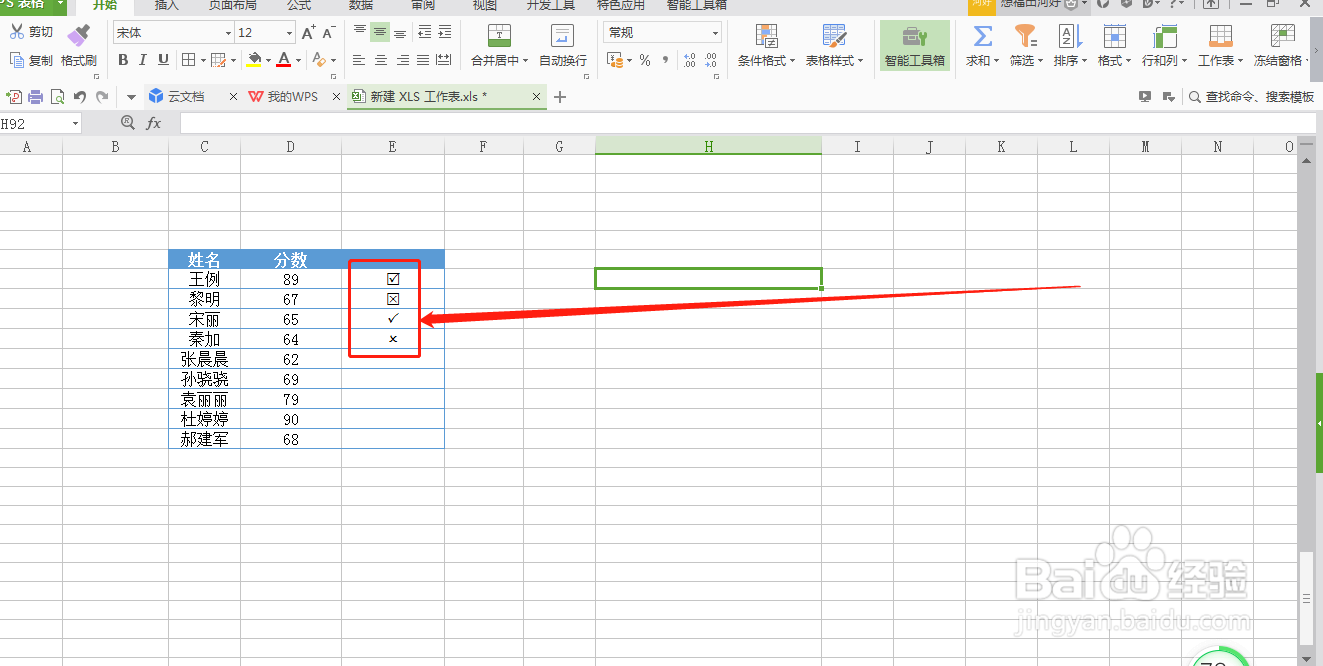Screen dimensions: 1323x666
Task: Click the fx insert function icon
Action: tap(154, 123)
